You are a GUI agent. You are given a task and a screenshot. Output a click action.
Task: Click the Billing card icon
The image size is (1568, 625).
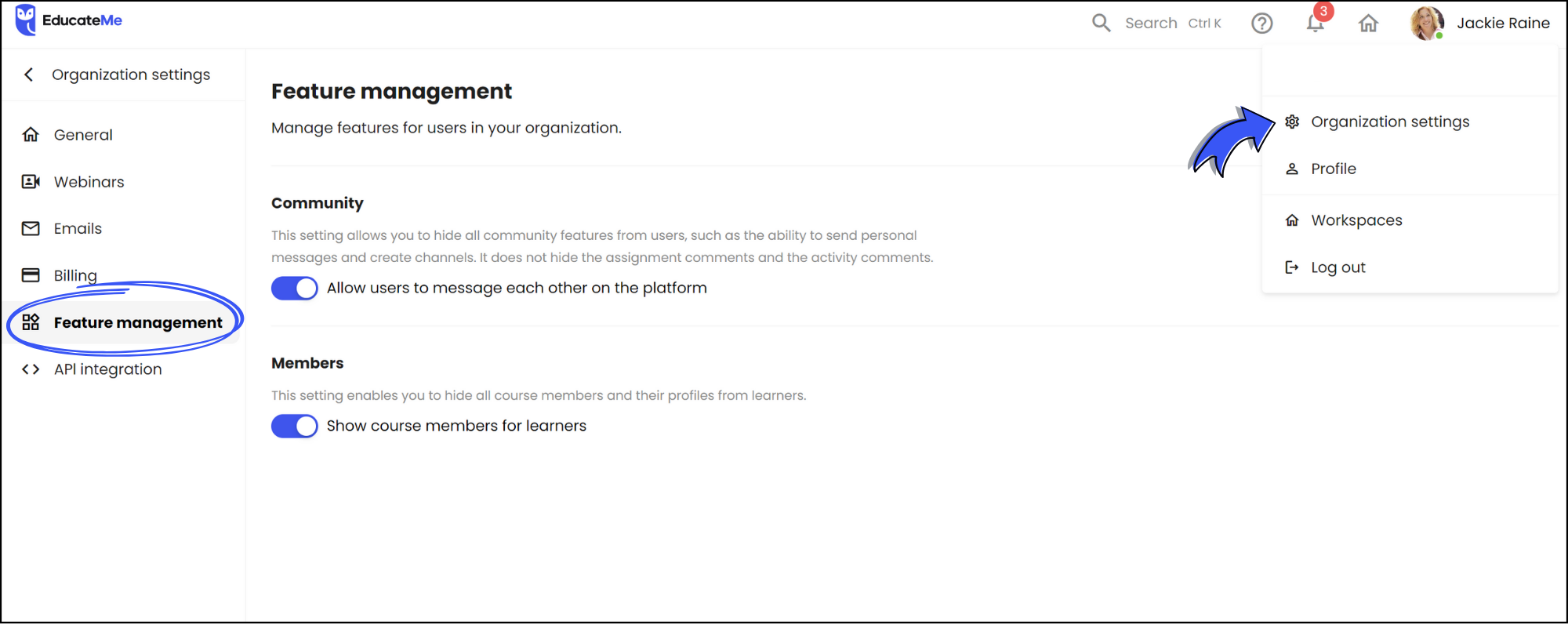(31, 275)
